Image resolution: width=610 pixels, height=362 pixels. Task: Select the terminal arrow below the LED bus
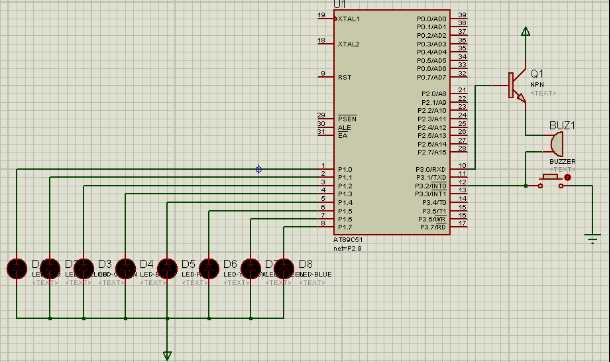[167, 355]
